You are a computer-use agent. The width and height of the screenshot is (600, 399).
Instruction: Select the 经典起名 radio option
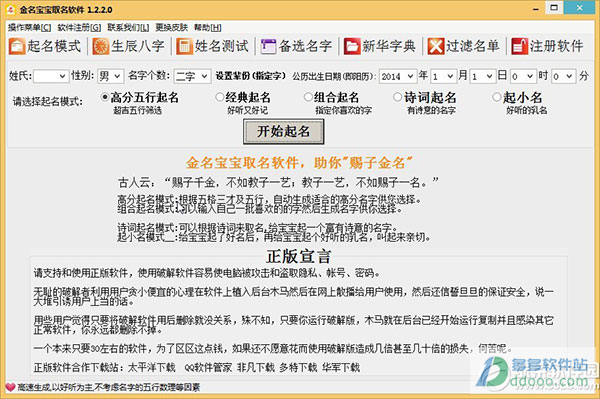click(x=219, y=97)
